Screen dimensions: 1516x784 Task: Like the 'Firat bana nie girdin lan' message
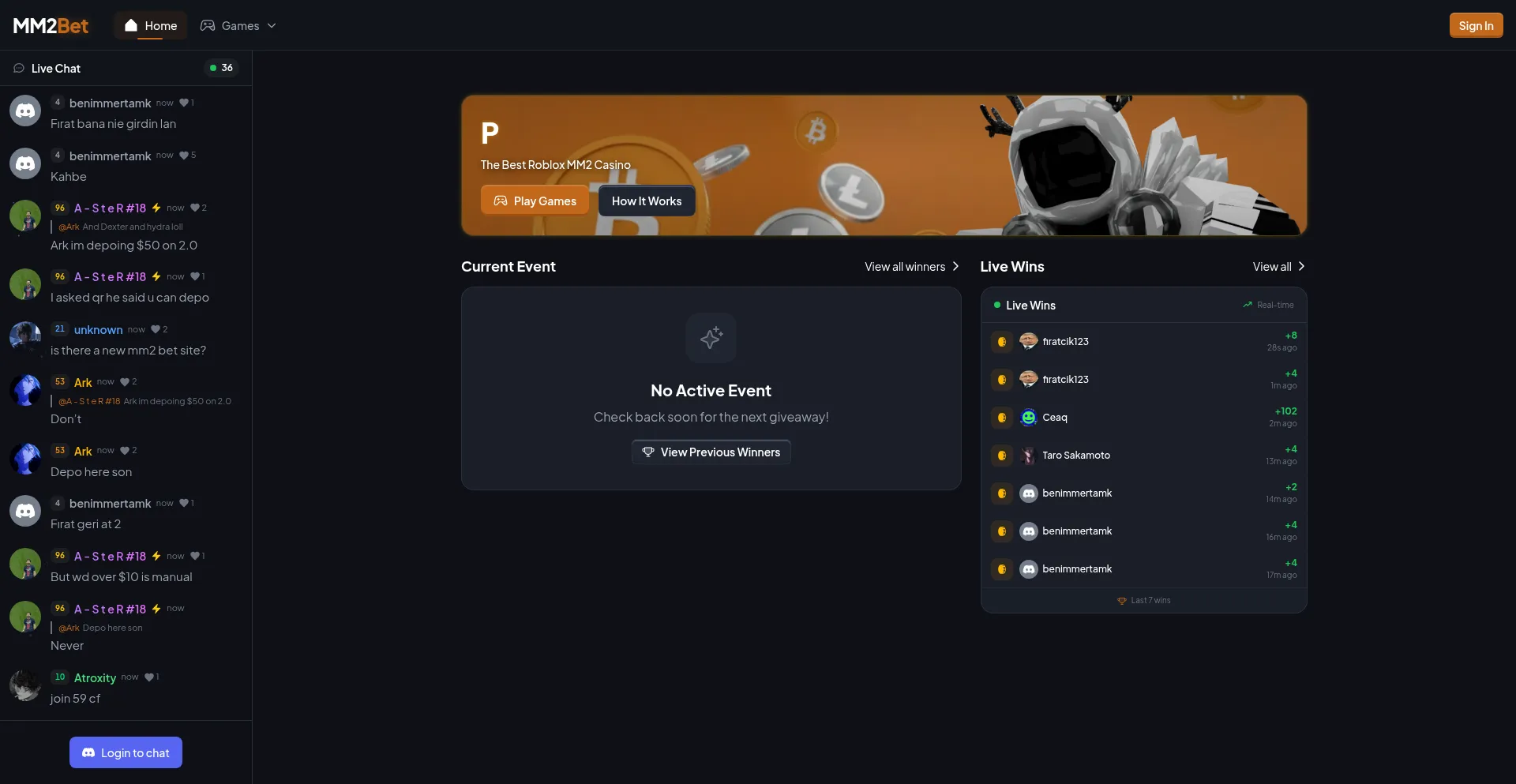coord(186,103)
